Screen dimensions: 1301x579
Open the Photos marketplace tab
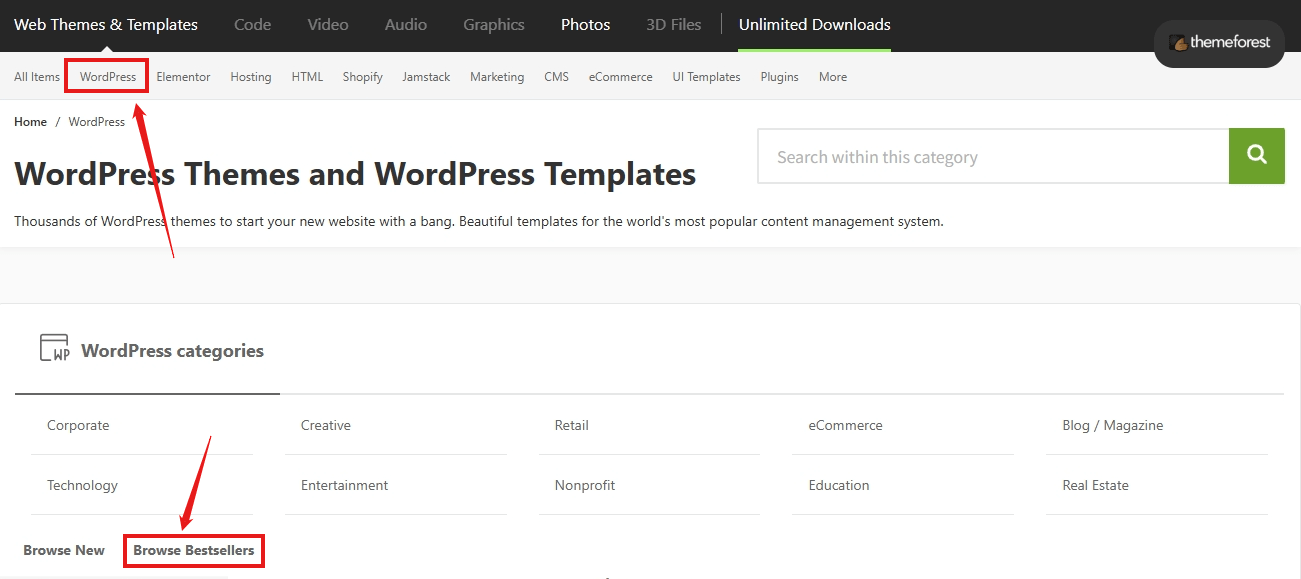coord(585,25)
